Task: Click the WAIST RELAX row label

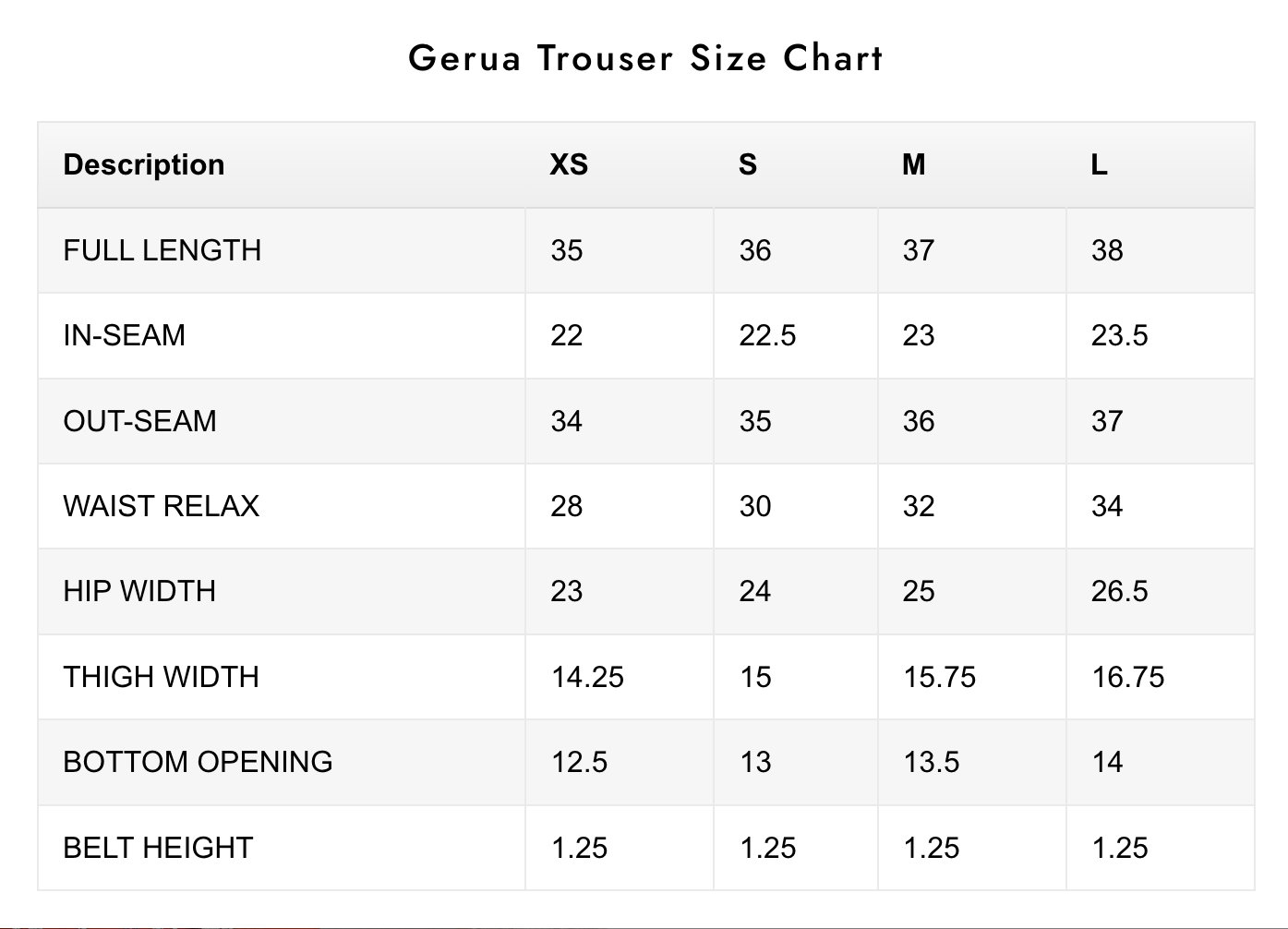Action: click(162, 506)
